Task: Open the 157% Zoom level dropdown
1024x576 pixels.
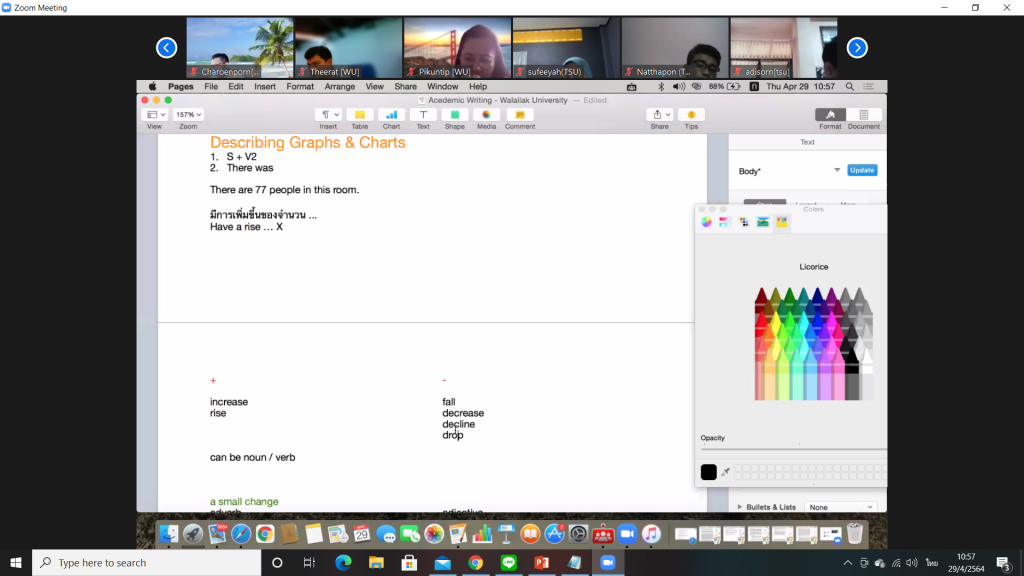Action: click(x=188, y=115)
